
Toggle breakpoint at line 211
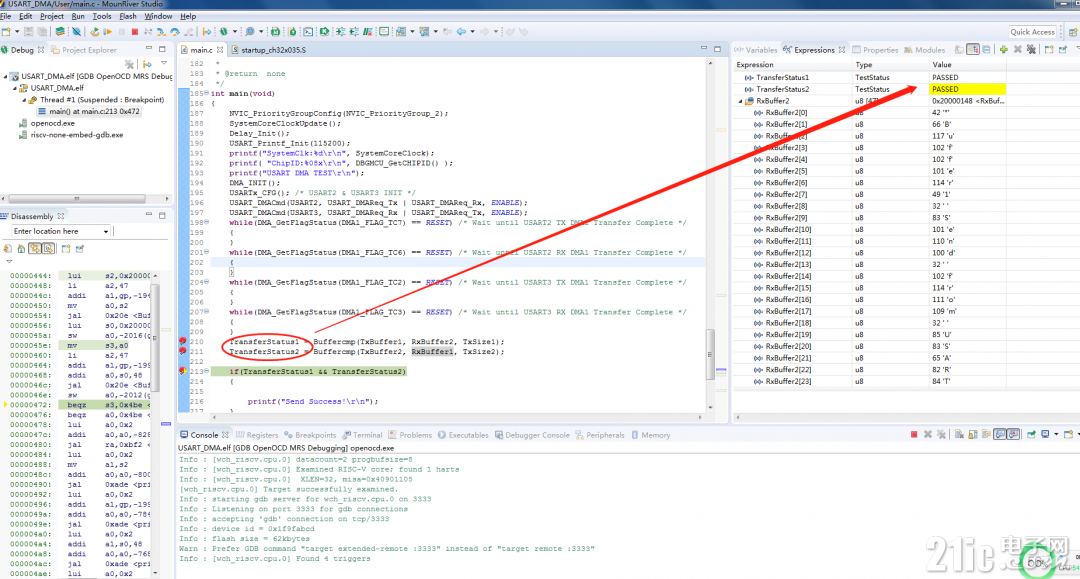tap(183, 351)
